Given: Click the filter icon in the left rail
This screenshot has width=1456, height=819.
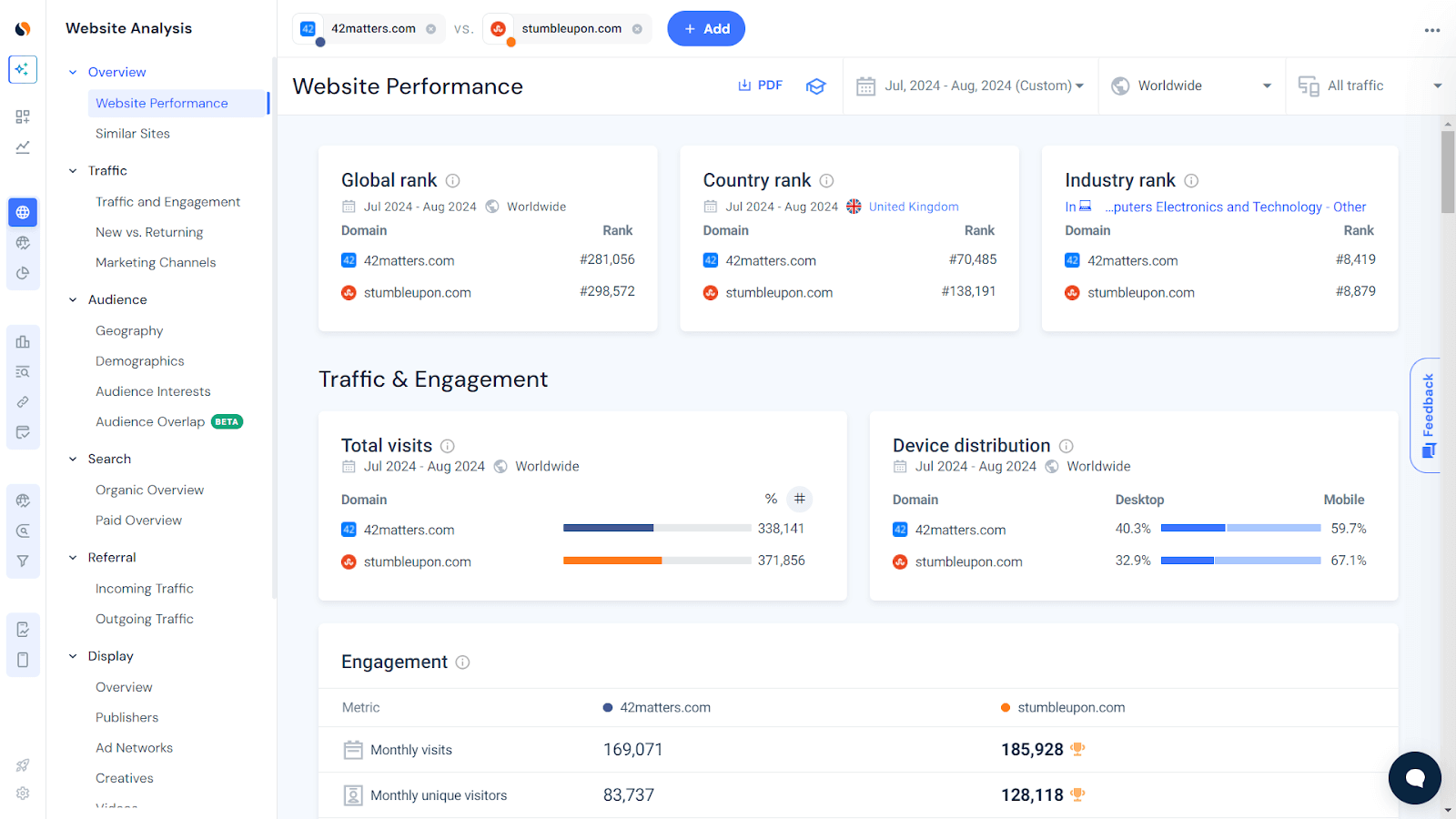Looking at the screenshot, I should pos(23,561).
